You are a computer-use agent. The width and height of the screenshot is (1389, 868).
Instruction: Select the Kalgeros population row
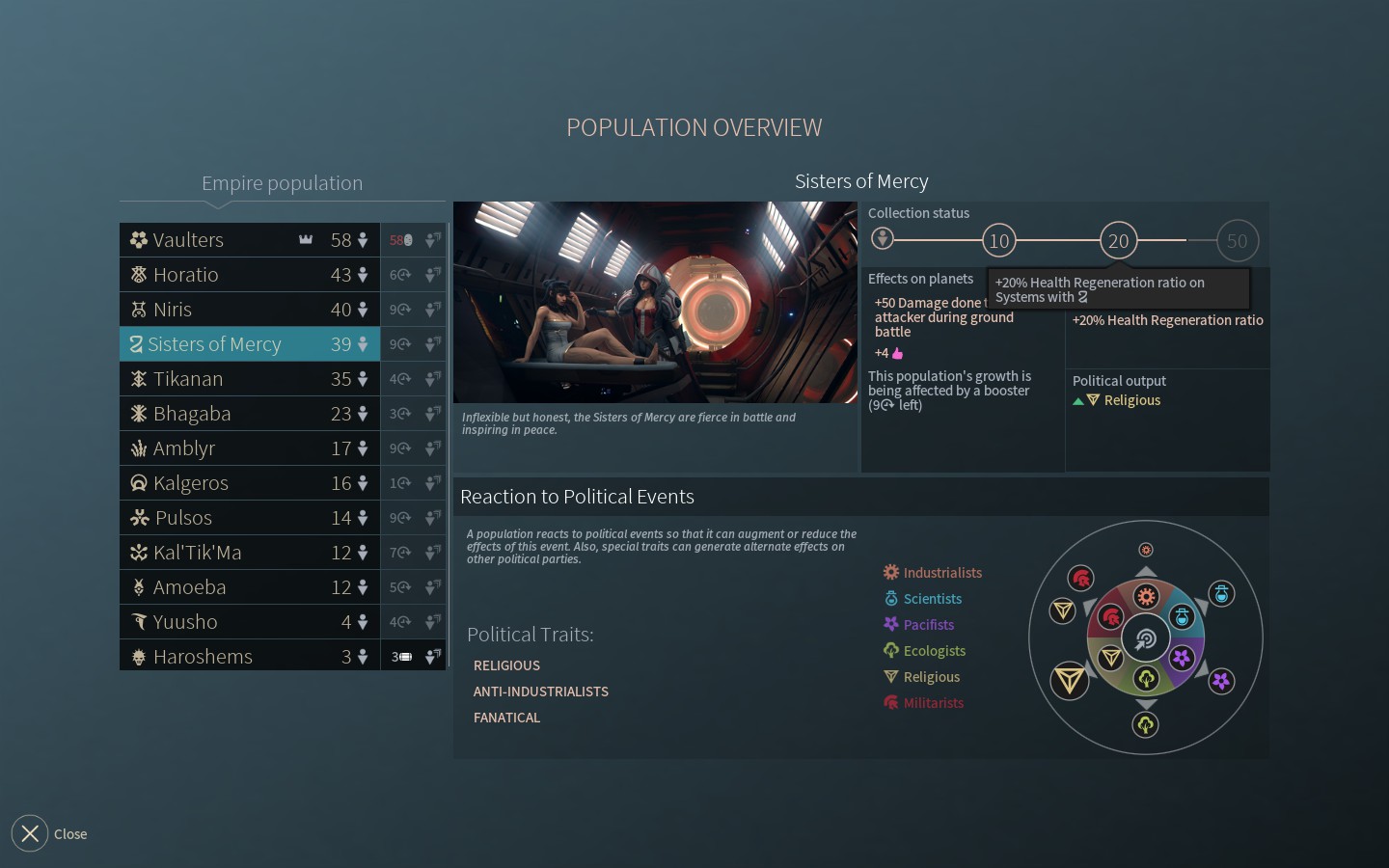(x=249, y=483)
